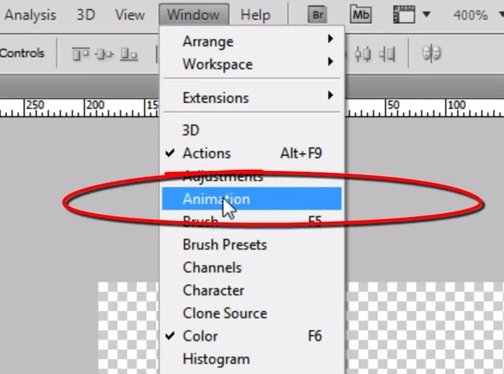Choose Channels in the Window menu
Image resolution: width=504 pixels, height=374 pixels.
252,267
